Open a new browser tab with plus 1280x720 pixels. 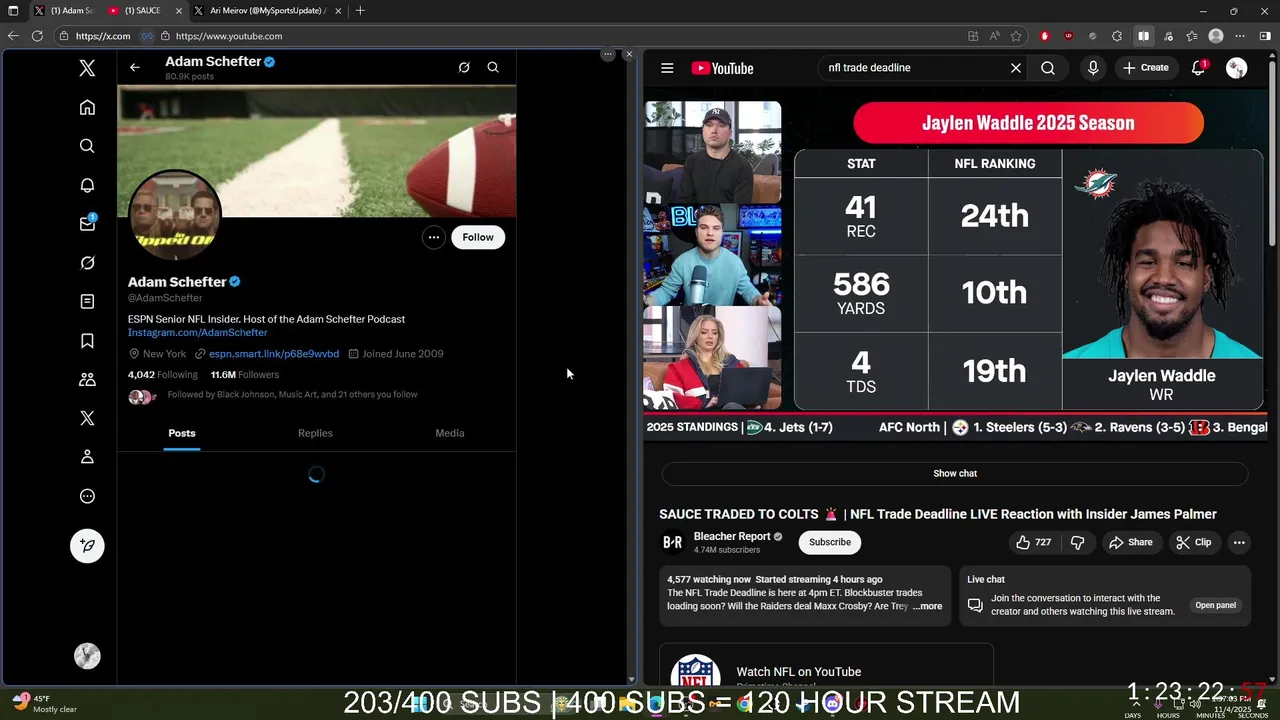click(x=360, y=11)
